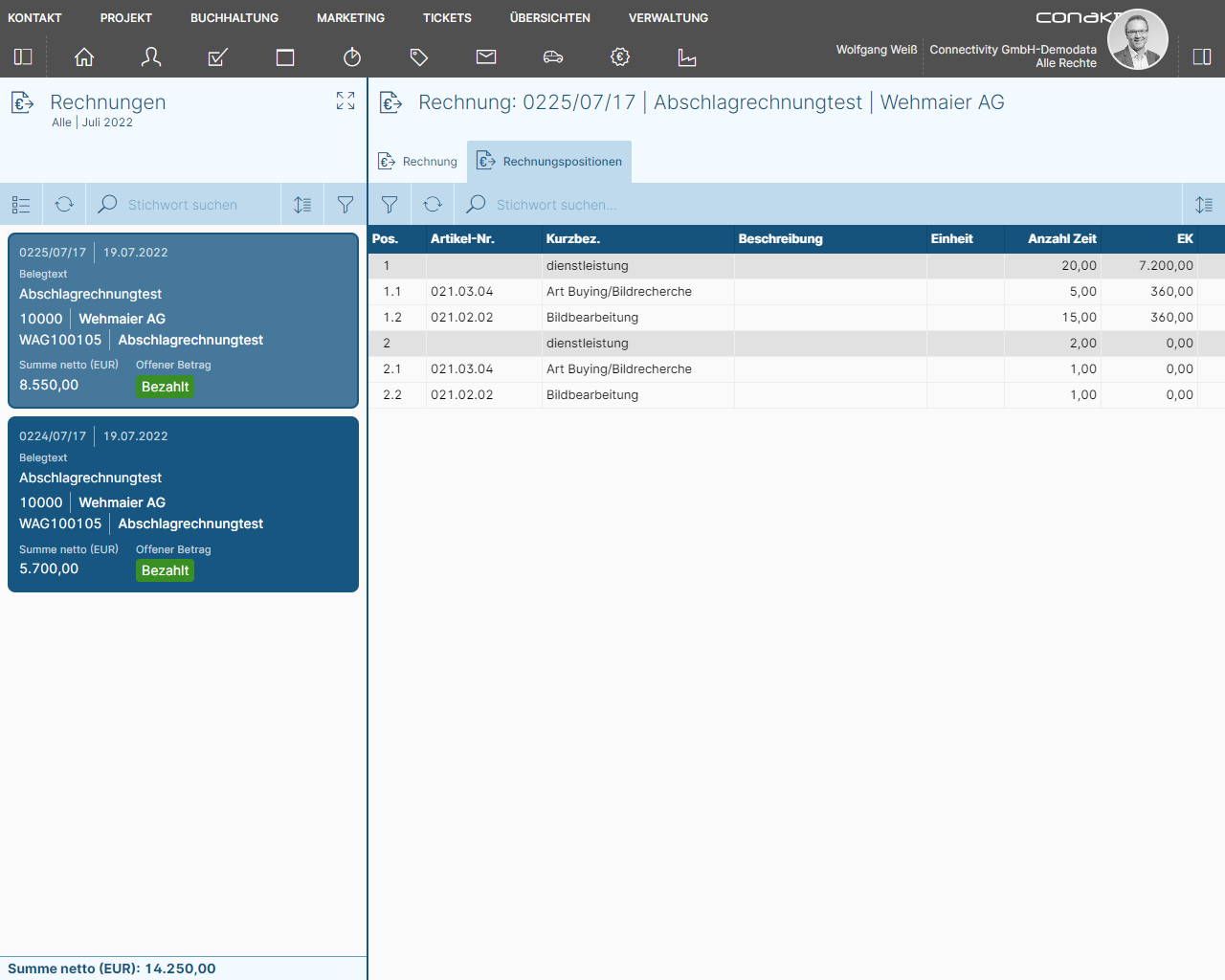Toggle list view in Rechnungen panel
Viewport: 1225px width, 980px height.
point(21,205)
